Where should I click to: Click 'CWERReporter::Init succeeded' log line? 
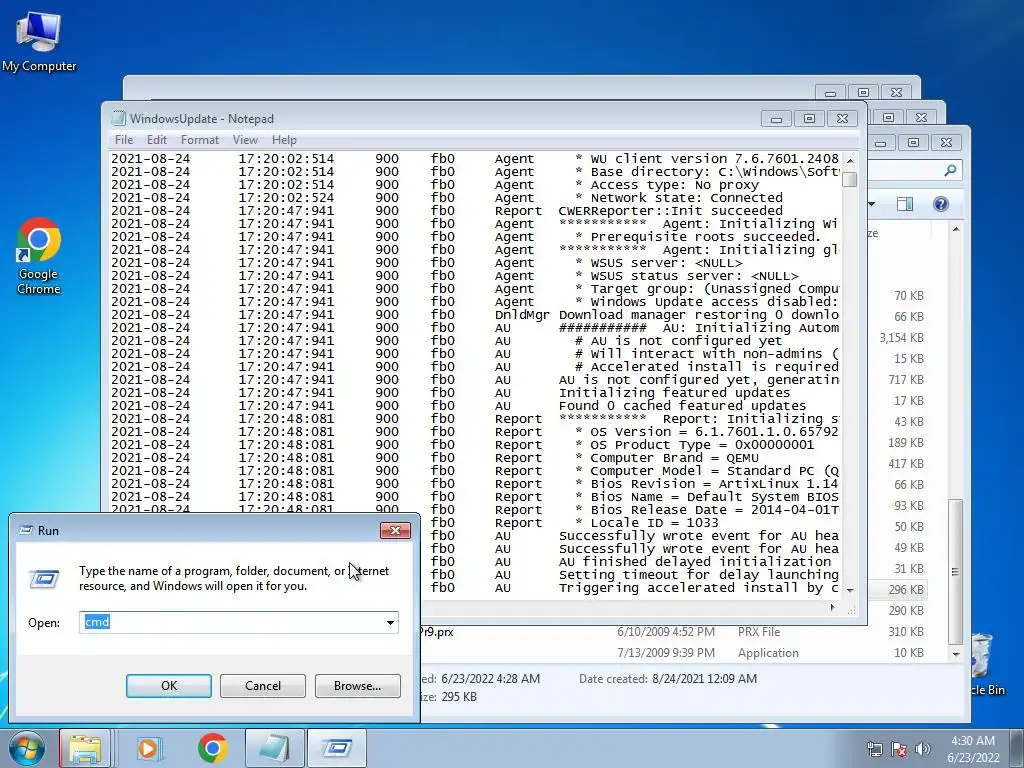pos(671,211)
